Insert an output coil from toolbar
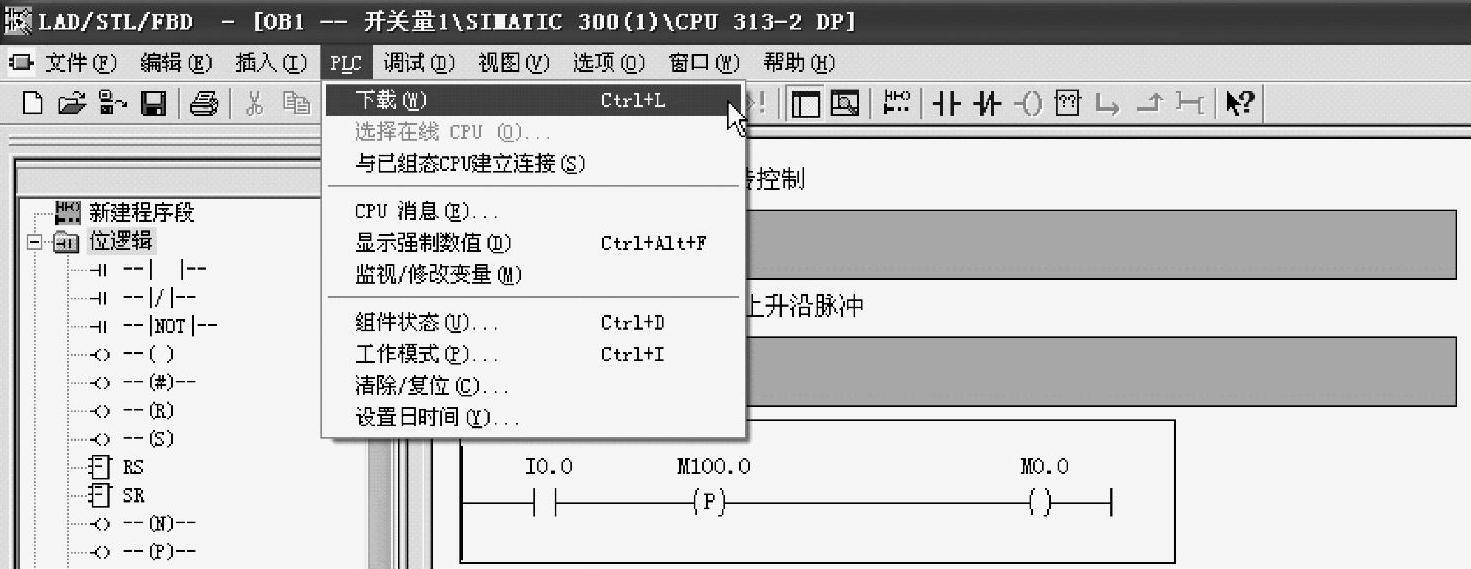 [x=1028, y=103]
